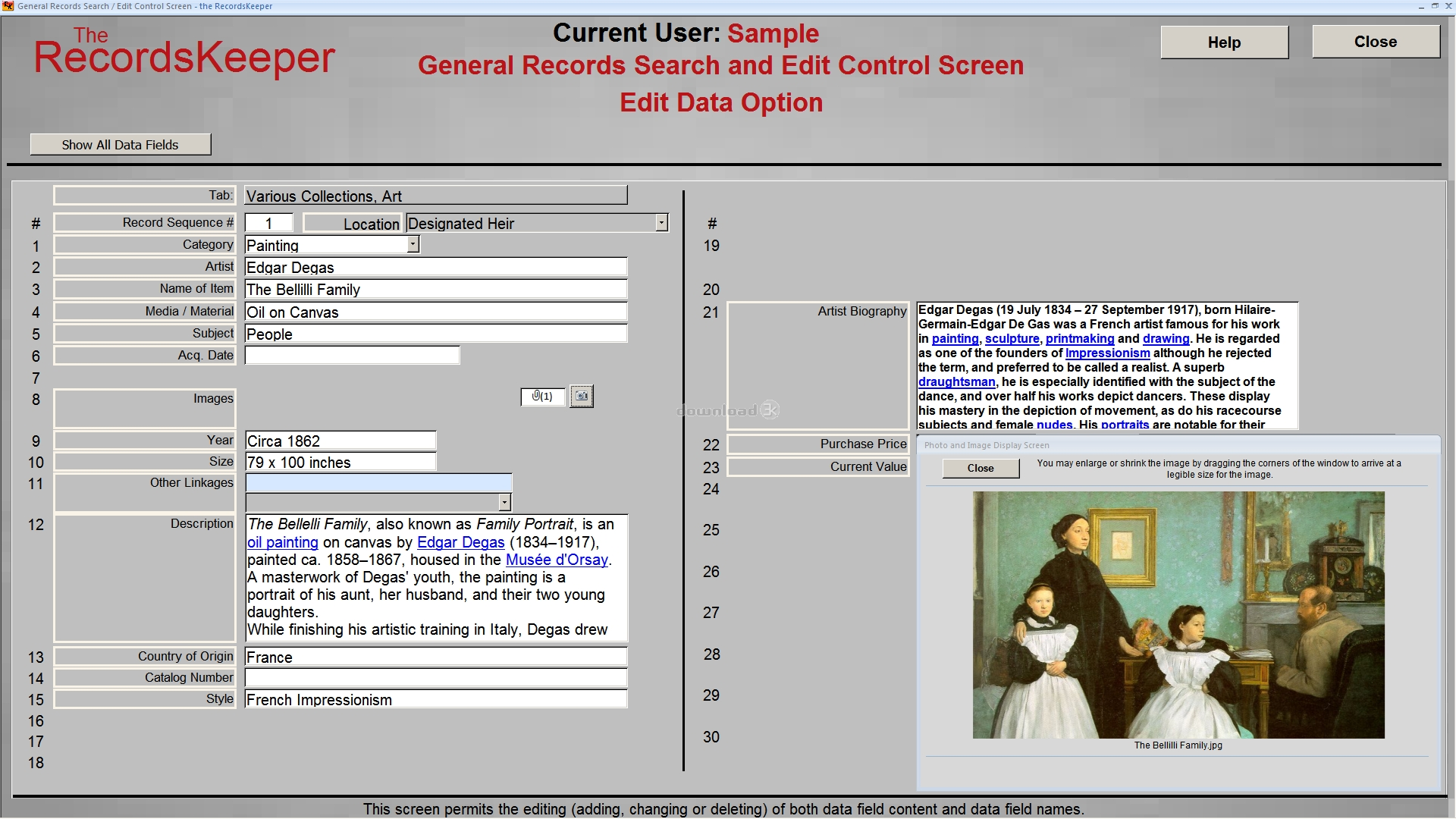Screen dimensions: 1456x819
Task: Open the Musée d'Orsay link
Action: 557,560
